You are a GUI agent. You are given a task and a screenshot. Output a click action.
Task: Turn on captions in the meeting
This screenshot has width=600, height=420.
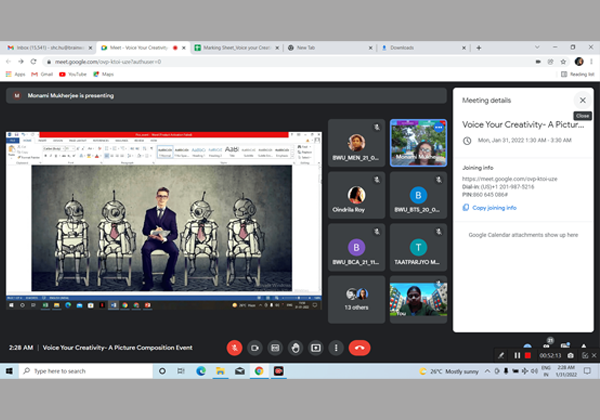click(x=275, y=347)
